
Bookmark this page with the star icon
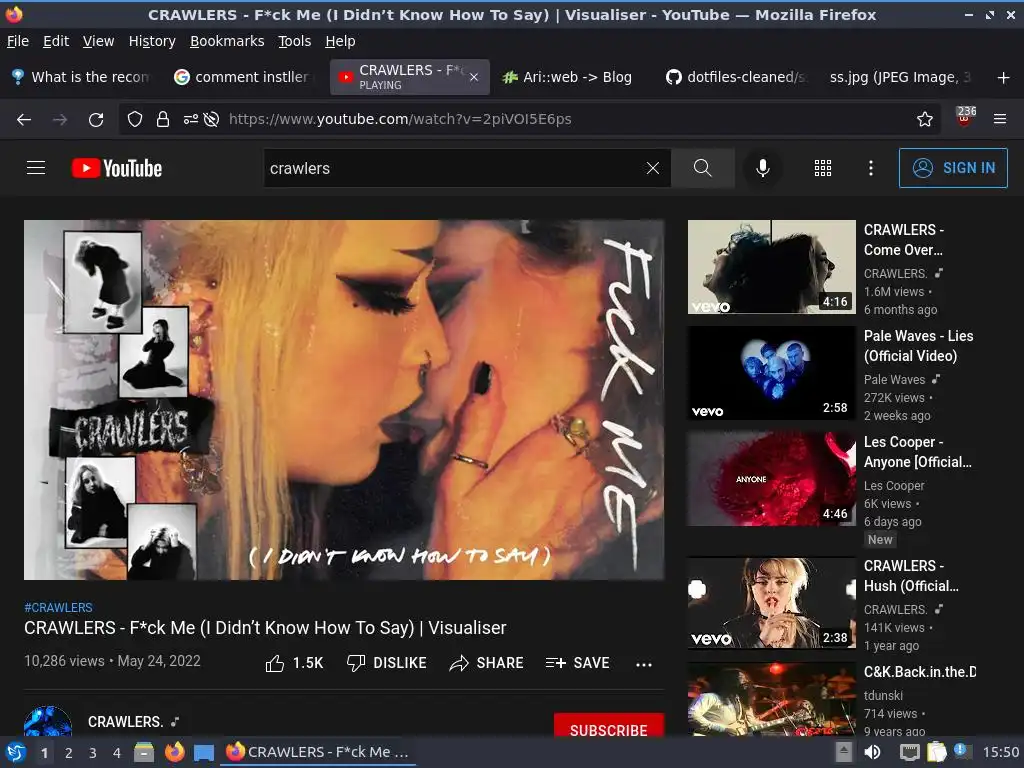tap(925, 119)
